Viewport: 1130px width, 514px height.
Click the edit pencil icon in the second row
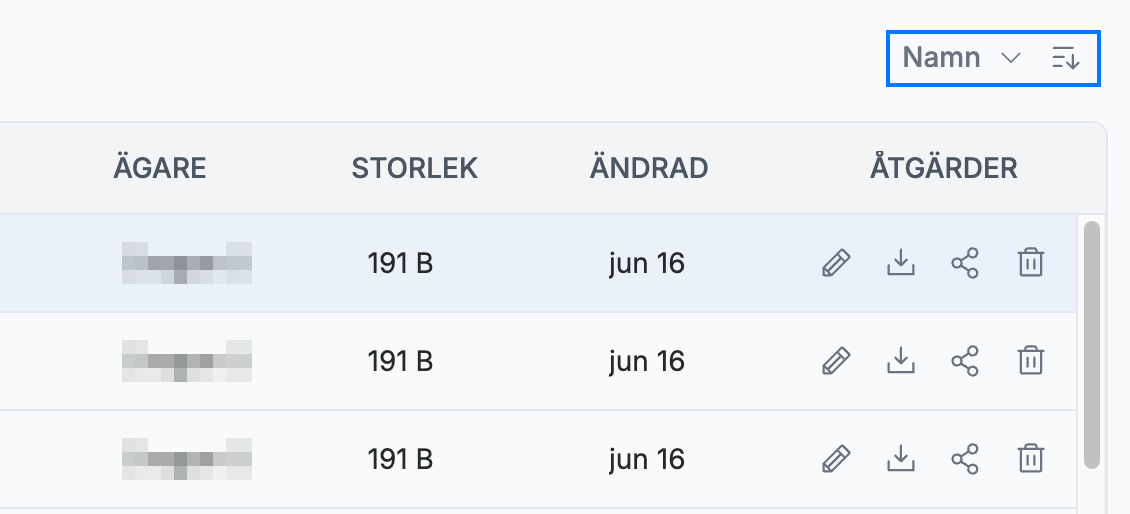coord(836,360)
